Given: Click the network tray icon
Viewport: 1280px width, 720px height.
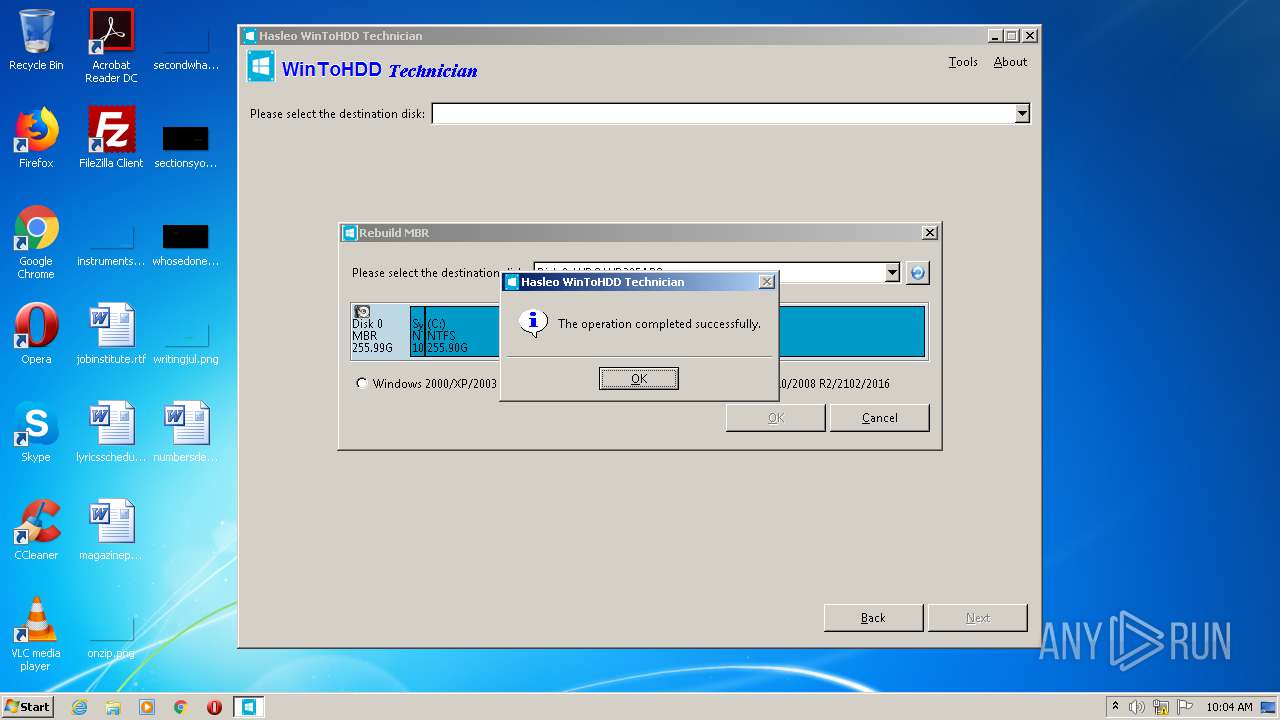Looking at the screenshot, I should coord(1161,707).
